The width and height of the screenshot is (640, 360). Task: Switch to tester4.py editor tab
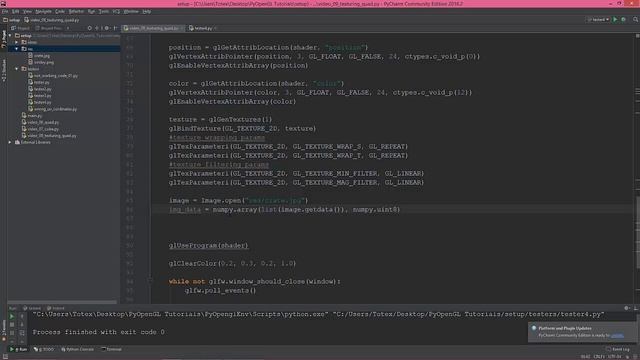coord(203,28)
